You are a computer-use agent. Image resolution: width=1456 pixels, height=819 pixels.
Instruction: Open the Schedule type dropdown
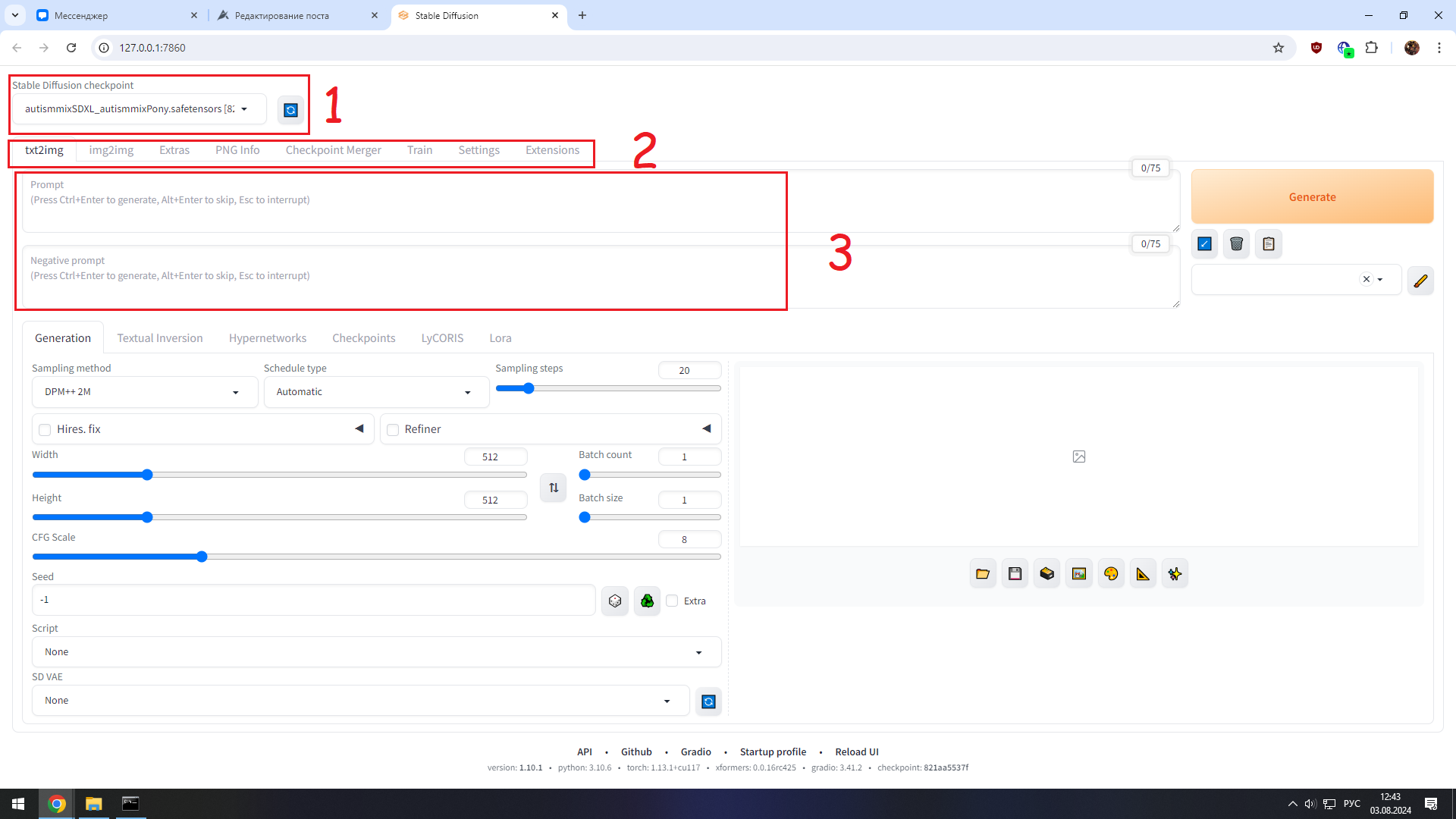375,392
